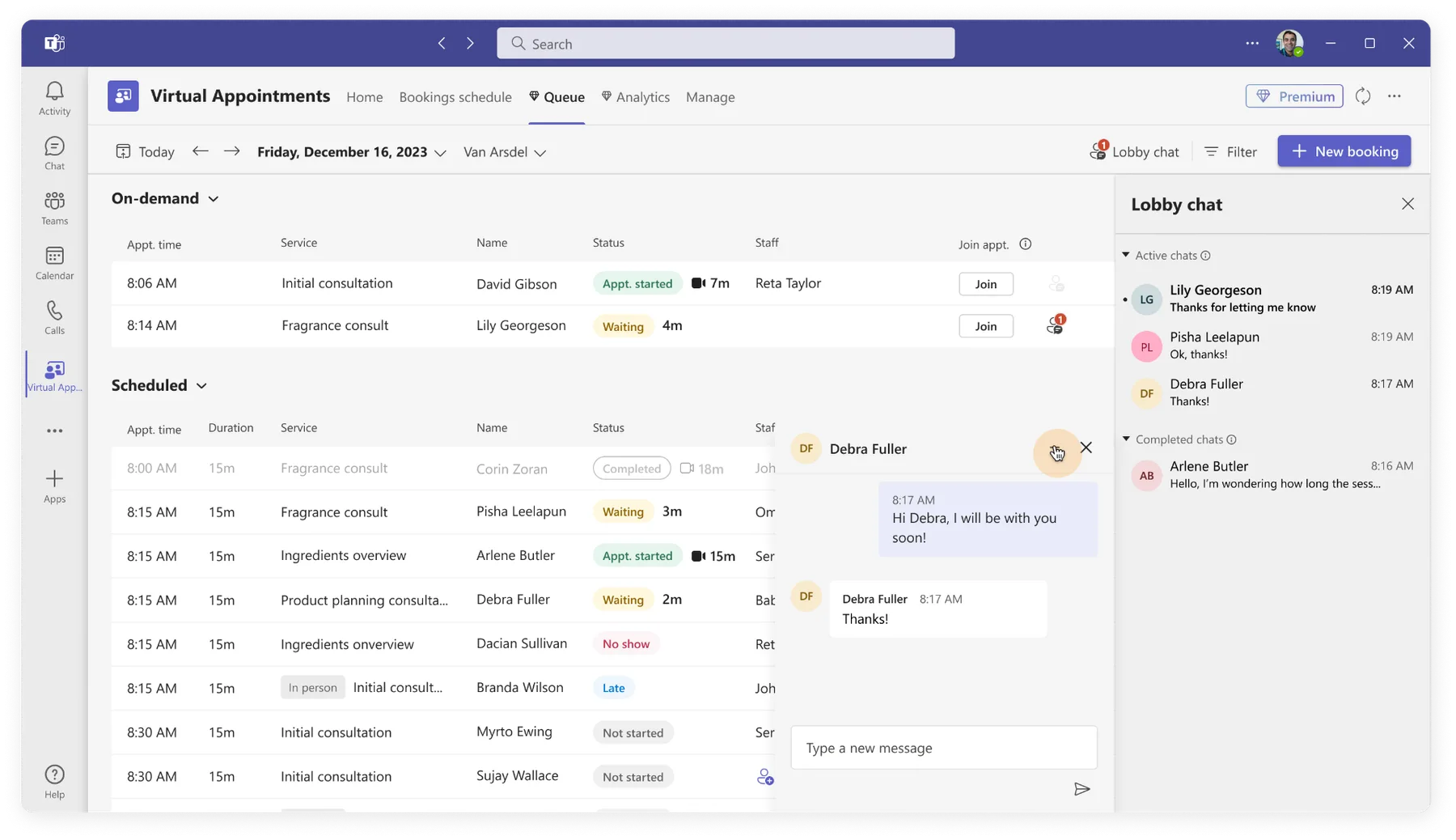Screen dimensions: 1456x840
Task: Select the Myrto Ewing name cell
Action: pyautogui.click(x=514, y=732)
